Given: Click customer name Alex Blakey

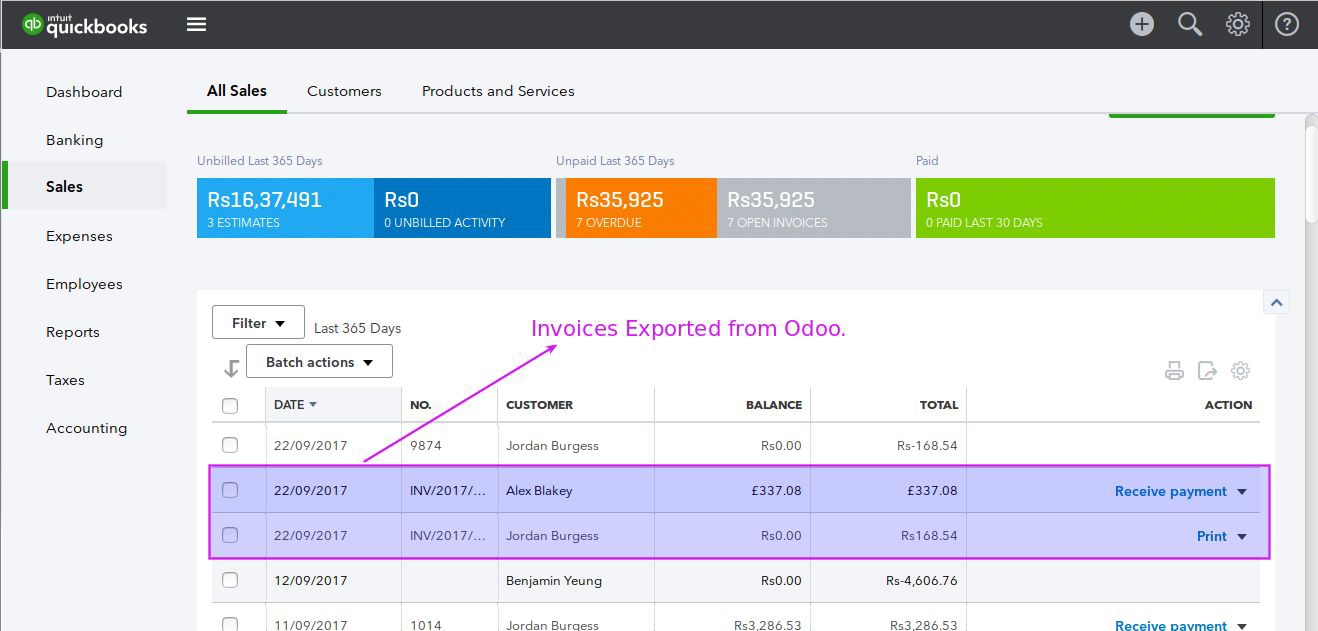Looking at the screenshot, I should point(539,490).
